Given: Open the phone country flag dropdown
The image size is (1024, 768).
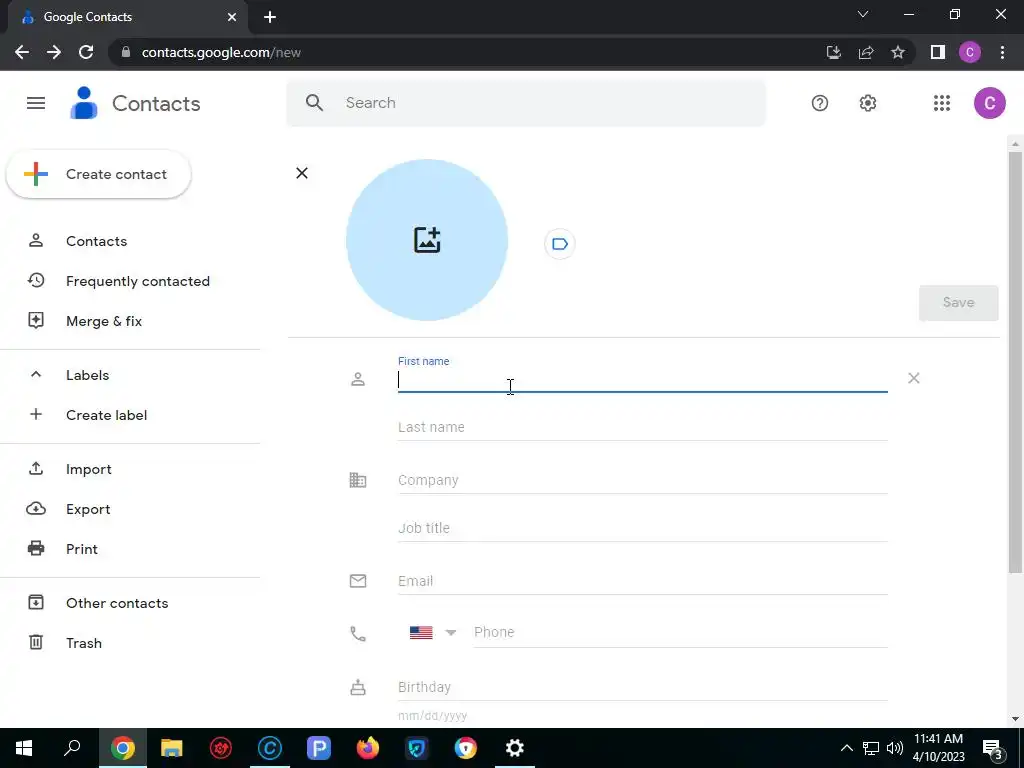Looking at the screenshot, I should point(432,633).
